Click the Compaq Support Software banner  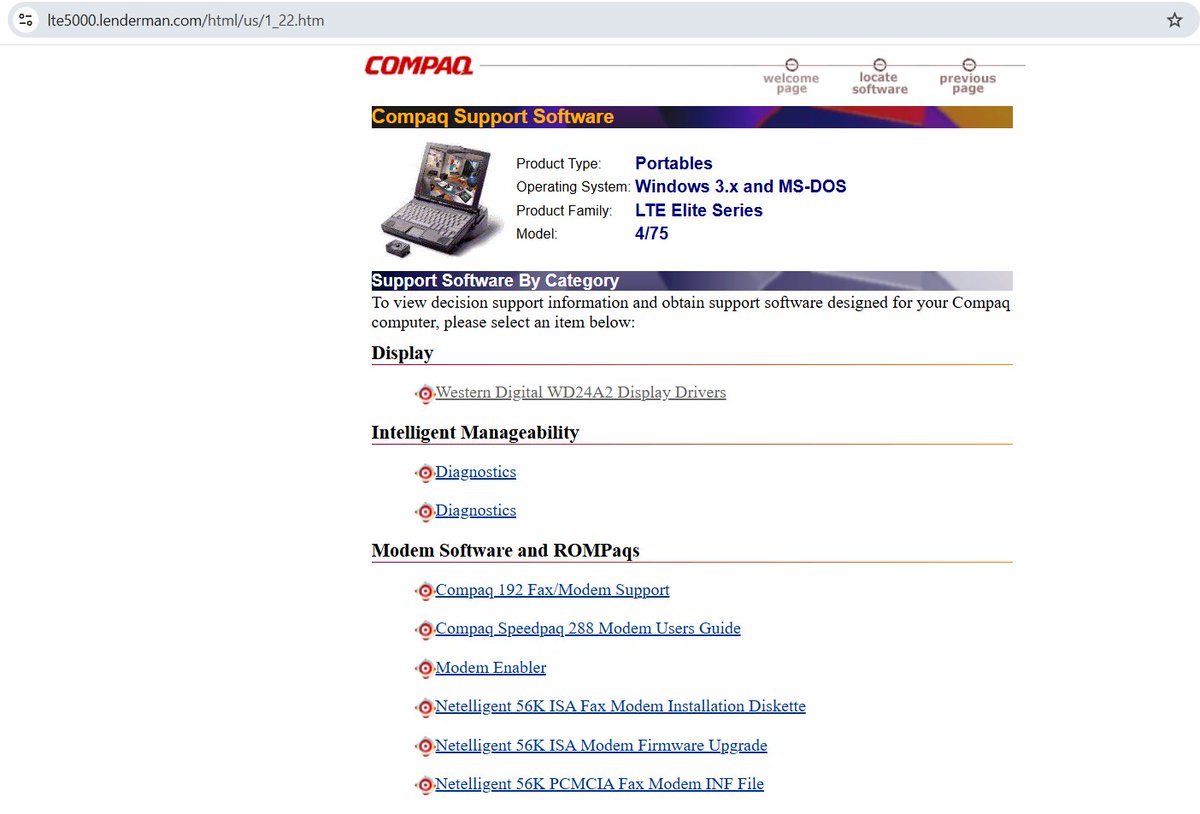(692, 117)
